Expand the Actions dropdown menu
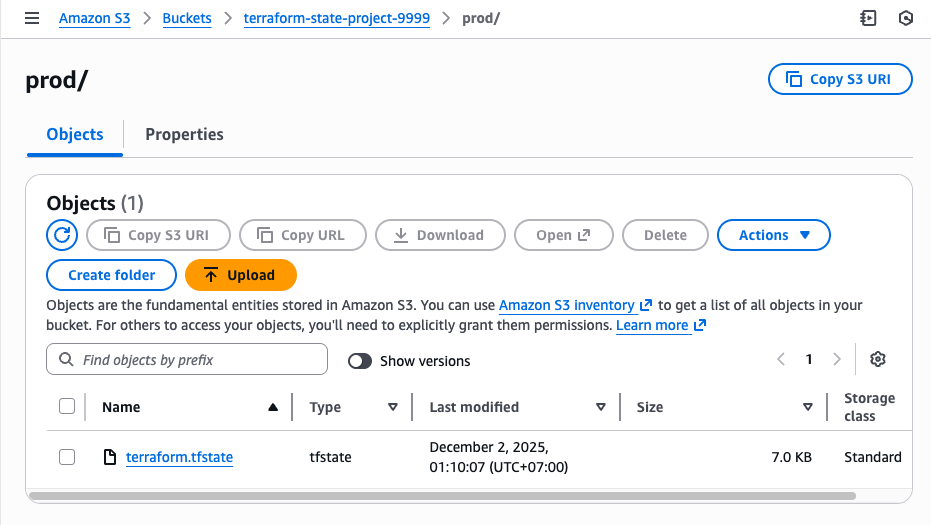Screen dimensions: 931x525 pos(774,235)
